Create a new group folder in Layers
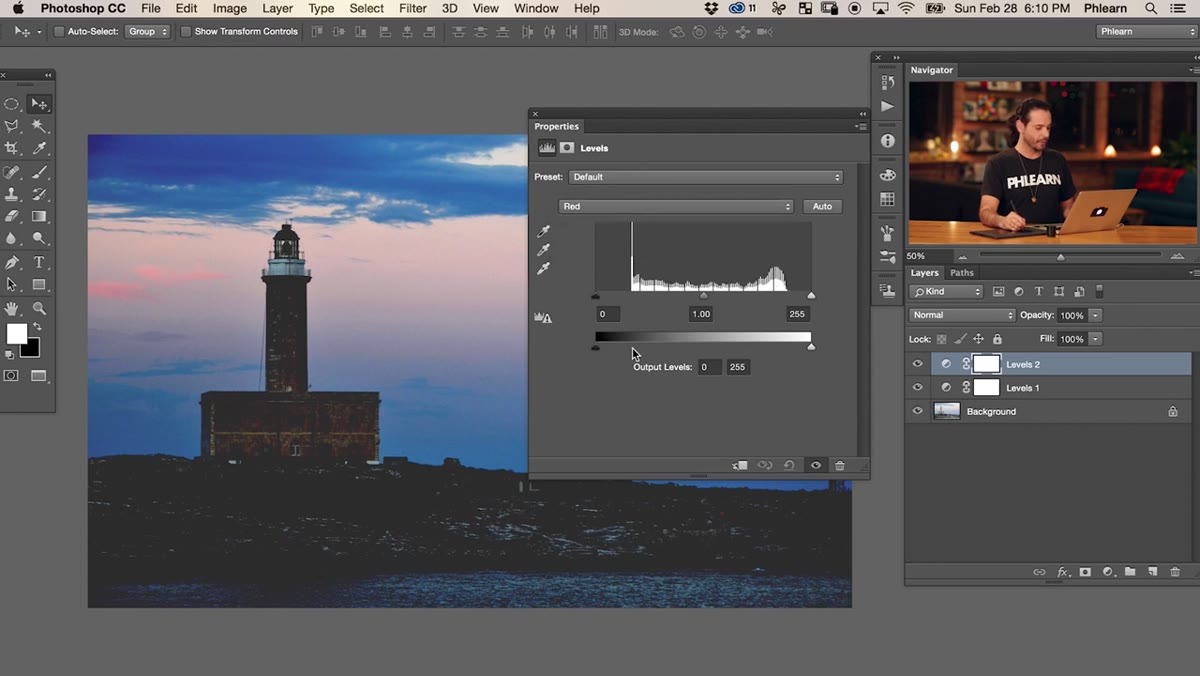The height and width of the screenshot is (676, 1200). tap(1130, 572)
